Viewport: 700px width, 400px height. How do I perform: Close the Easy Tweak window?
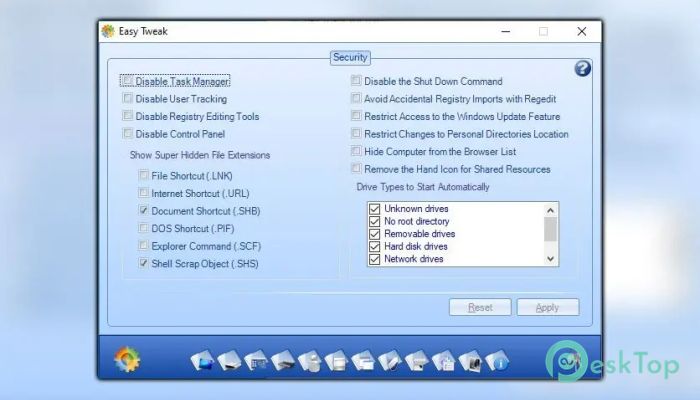pos(581,31)
